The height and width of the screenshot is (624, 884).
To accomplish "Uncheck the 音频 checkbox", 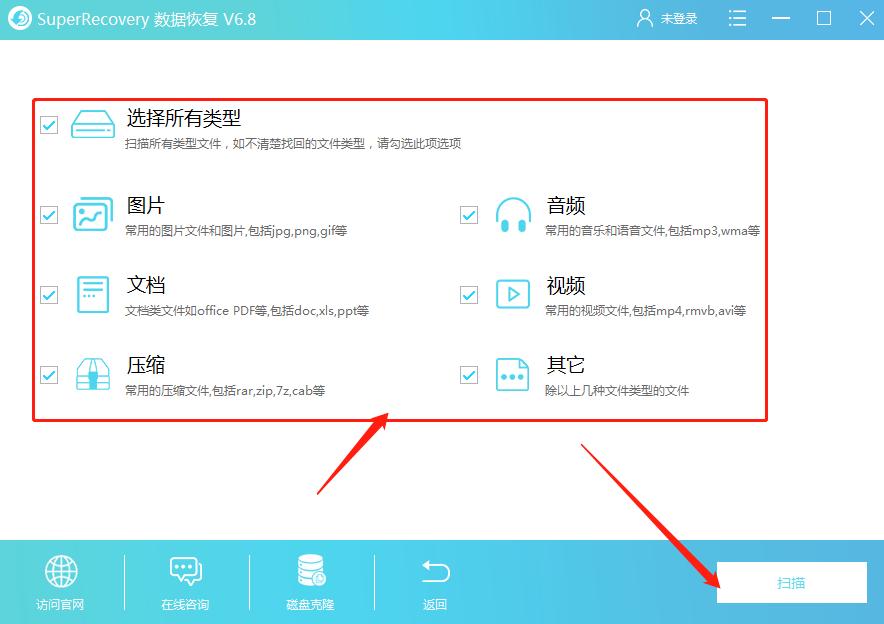I will click(x=468, y=214).
